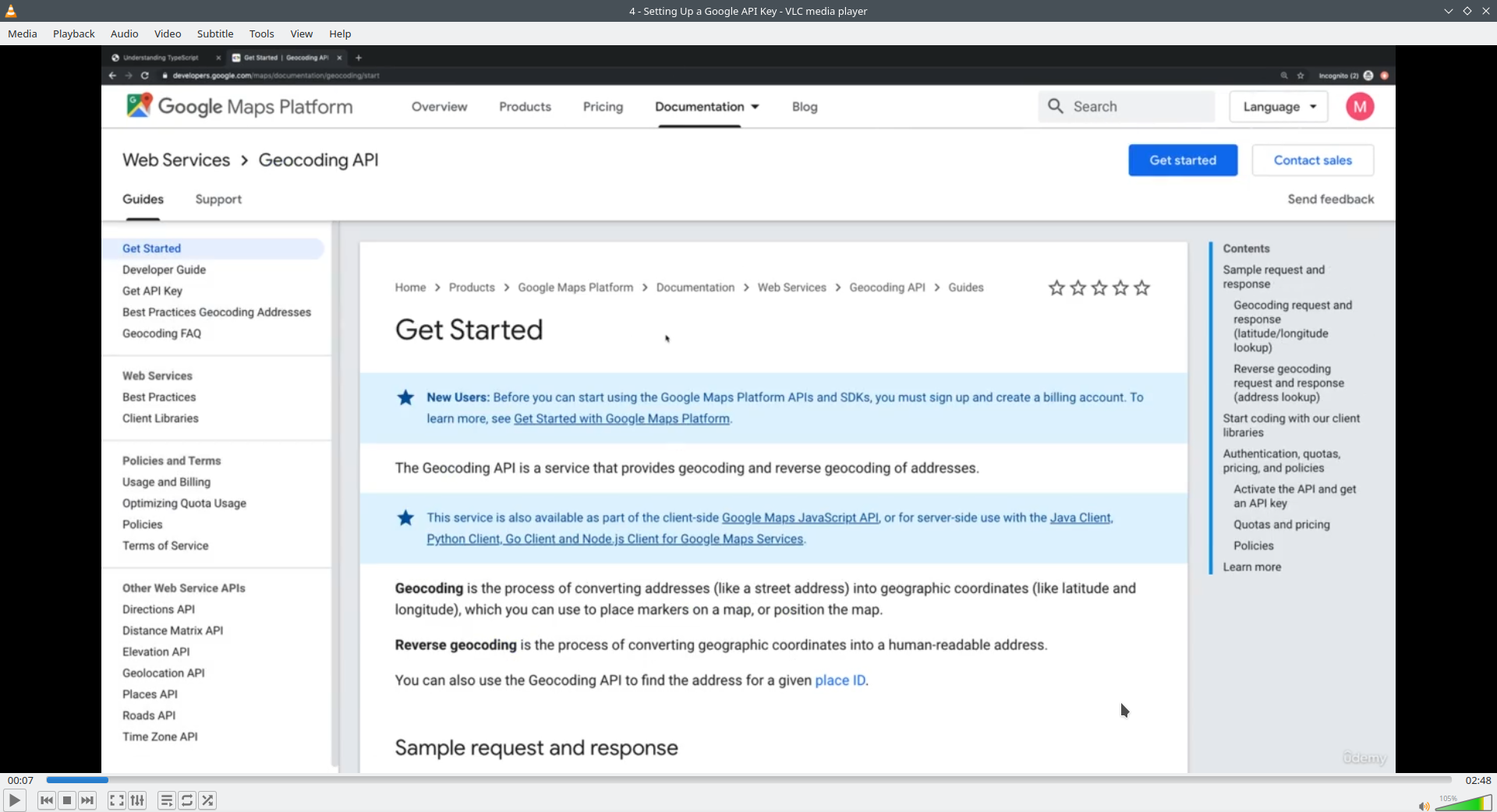Open the Tools menu

click(x=262, y=34)
